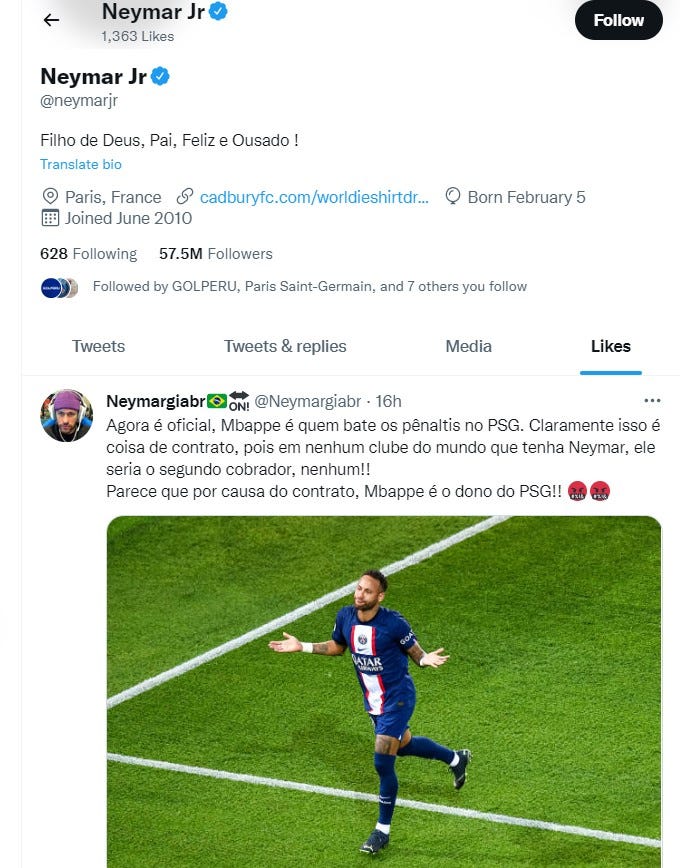680x868 pixels.
Task: Click the joined calendar icon
Action: click(50, 218)
